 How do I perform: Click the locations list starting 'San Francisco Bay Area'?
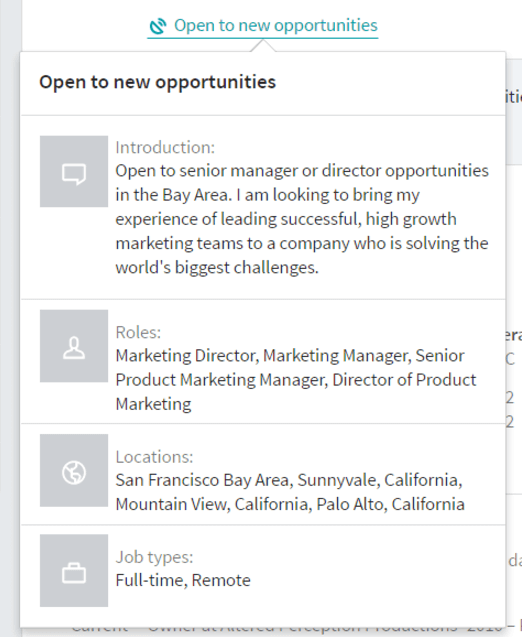click(x=290, y=492)
